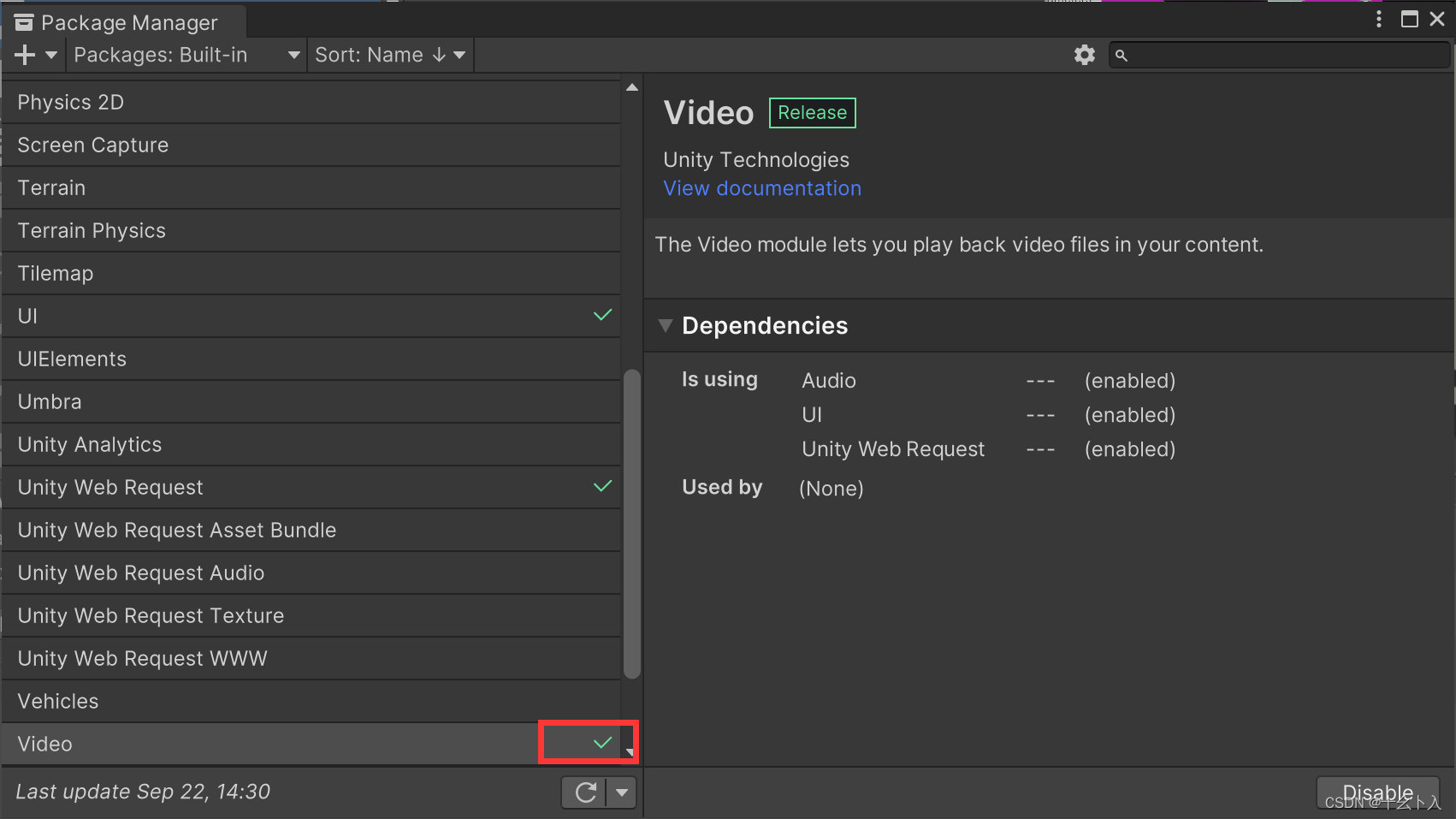Screen dimensions: 1456x819
Task: Click the plus icon to add a package
Action: (25, 55)
